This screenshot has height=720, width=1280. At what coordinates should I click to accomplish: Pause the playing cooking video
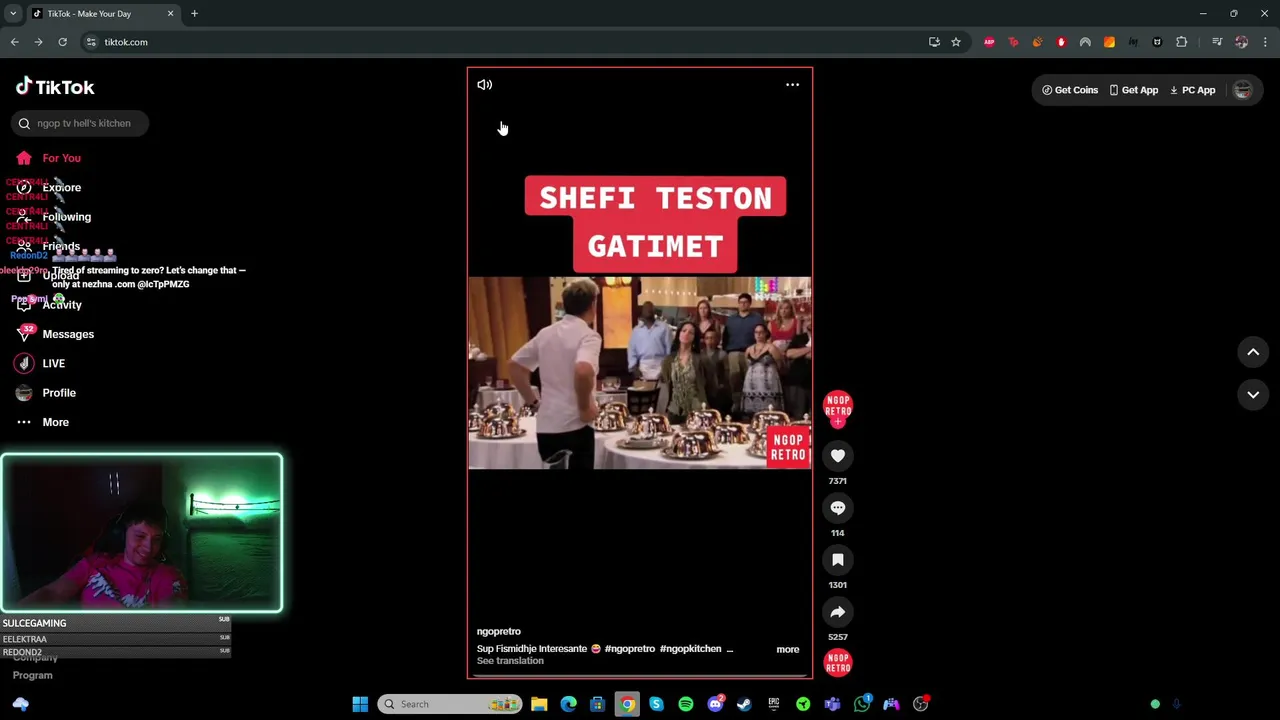(640, 373)
